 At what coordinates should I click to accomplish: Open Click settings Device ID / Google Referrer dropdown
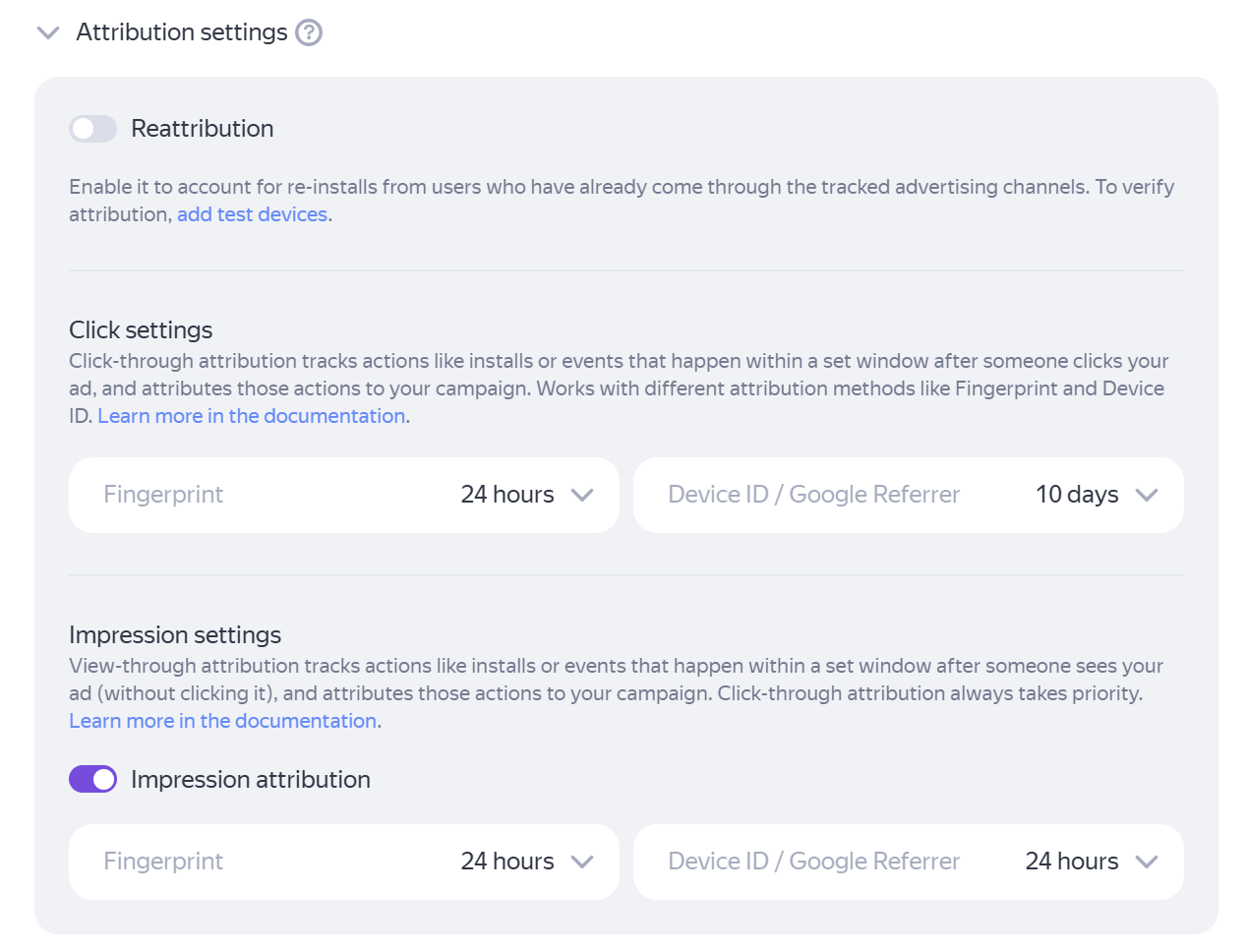(908, 495)
